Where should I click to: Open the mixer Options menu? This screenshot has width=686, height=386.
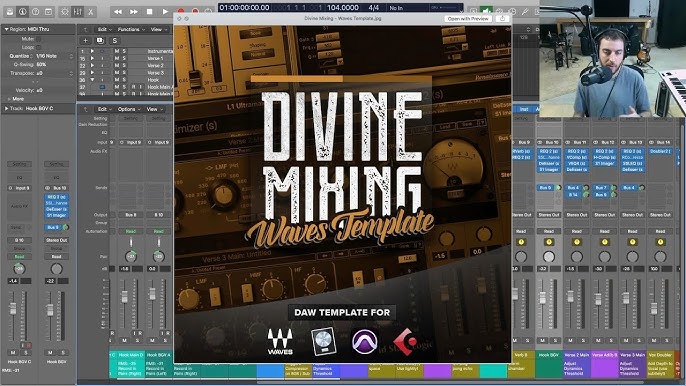(129, 109)
